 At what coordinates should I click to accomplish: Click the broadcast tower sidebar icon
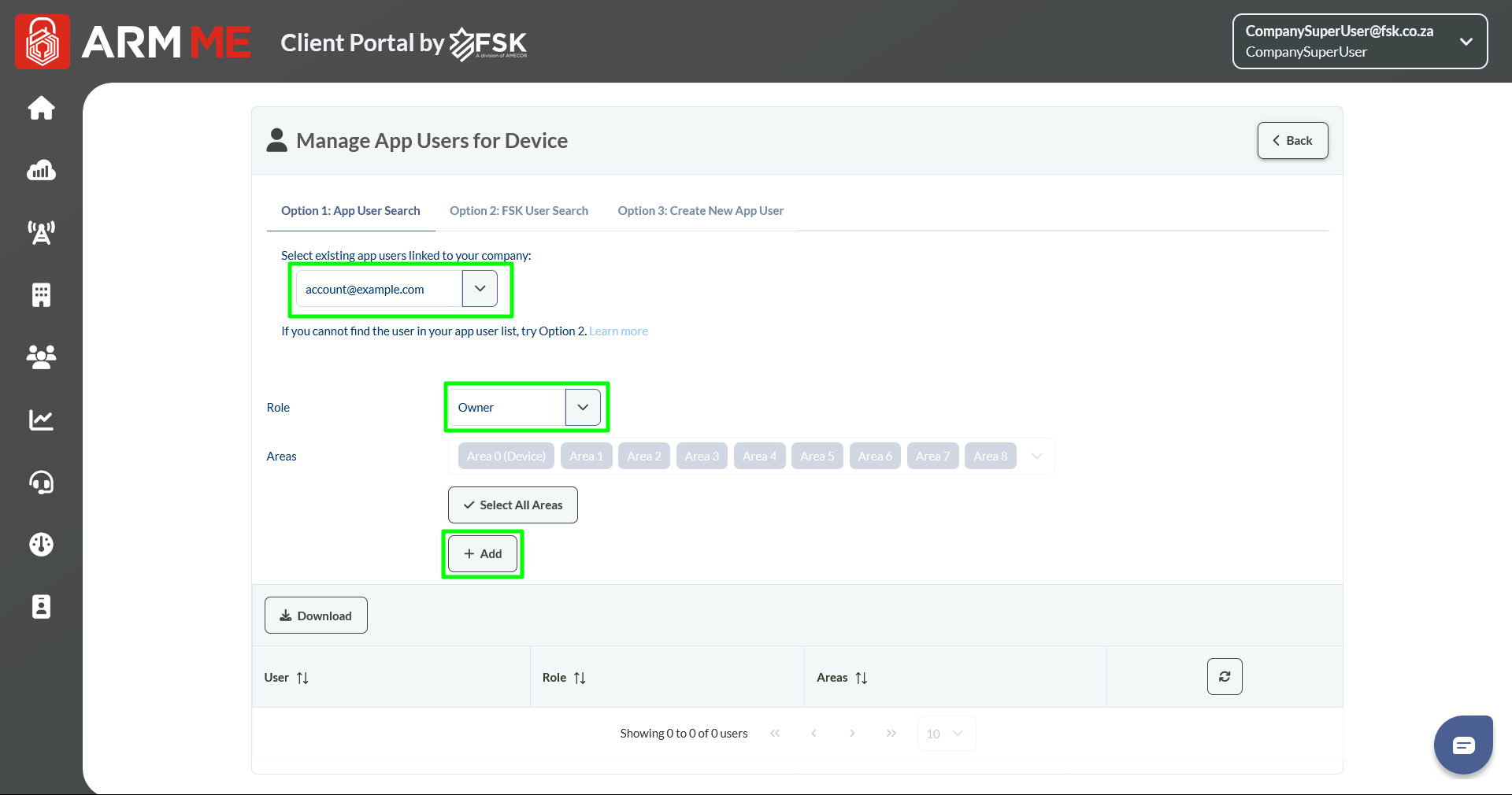[41, 232]
